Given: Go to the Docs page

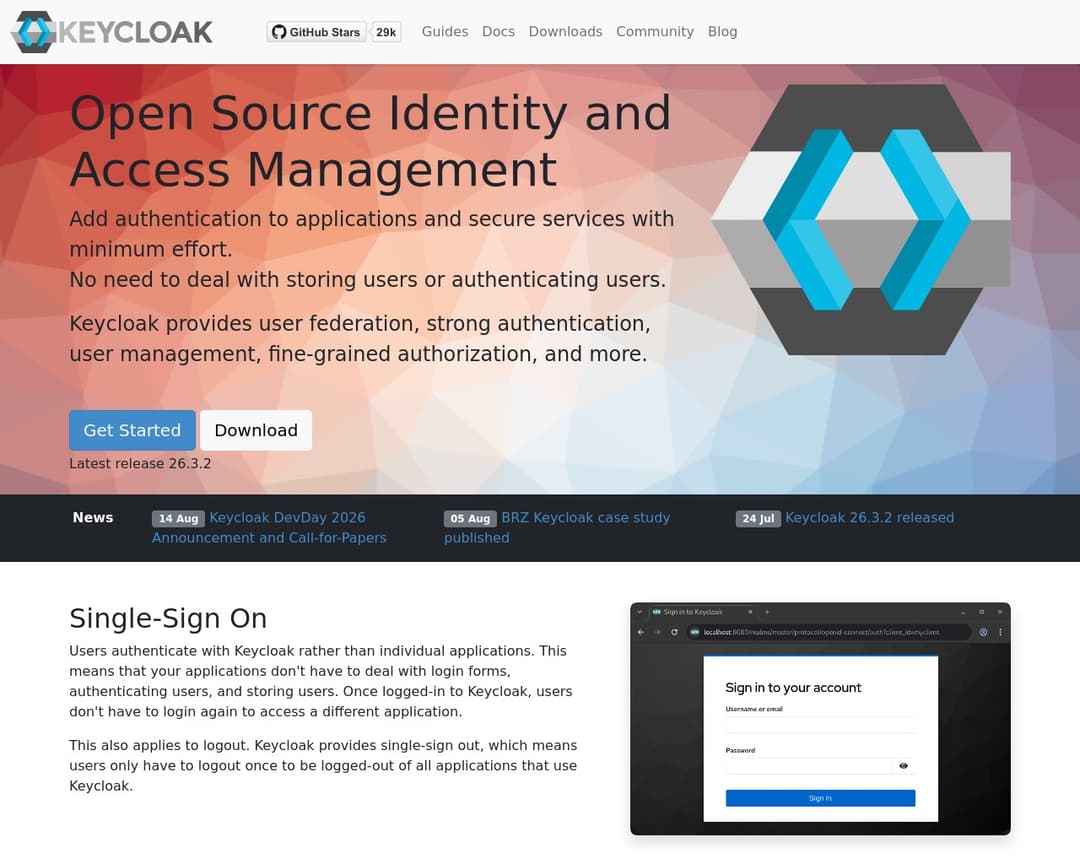Looking at the screenshot, I should click(x=498, y=32).
